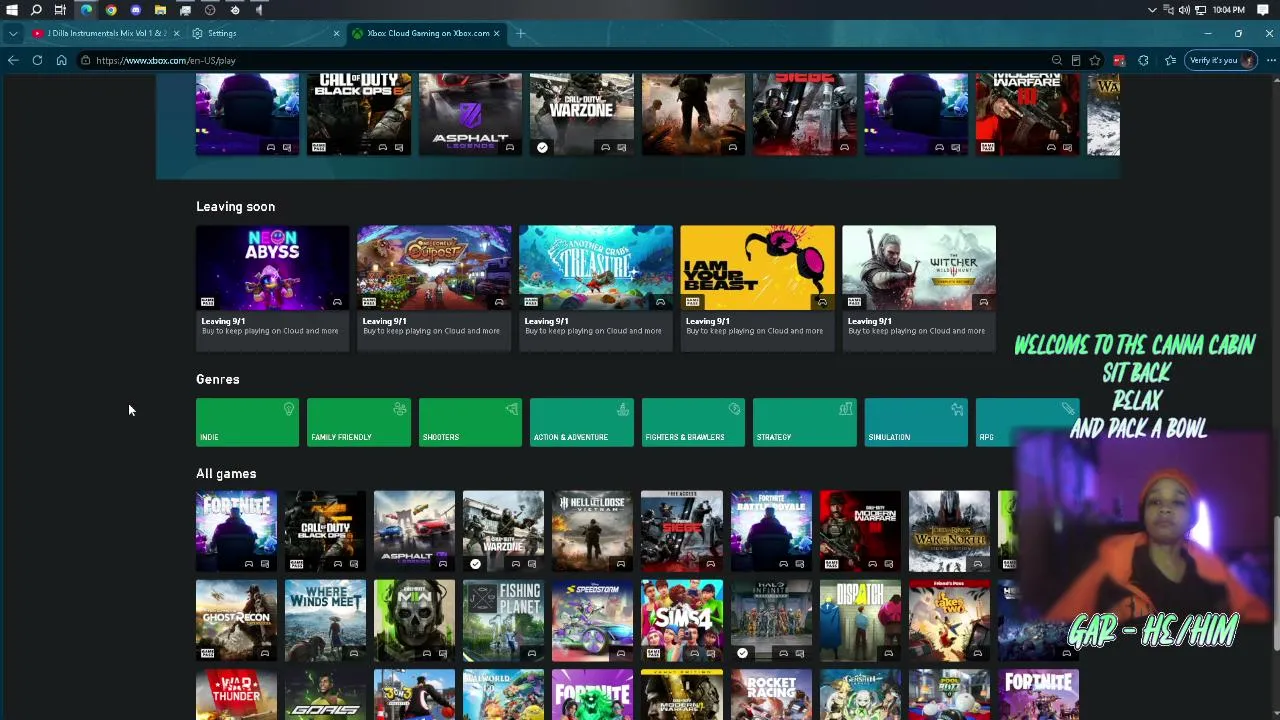Show hidden system tray icons
This screenshot has width=1280, height=720.
coord(1152,10)
